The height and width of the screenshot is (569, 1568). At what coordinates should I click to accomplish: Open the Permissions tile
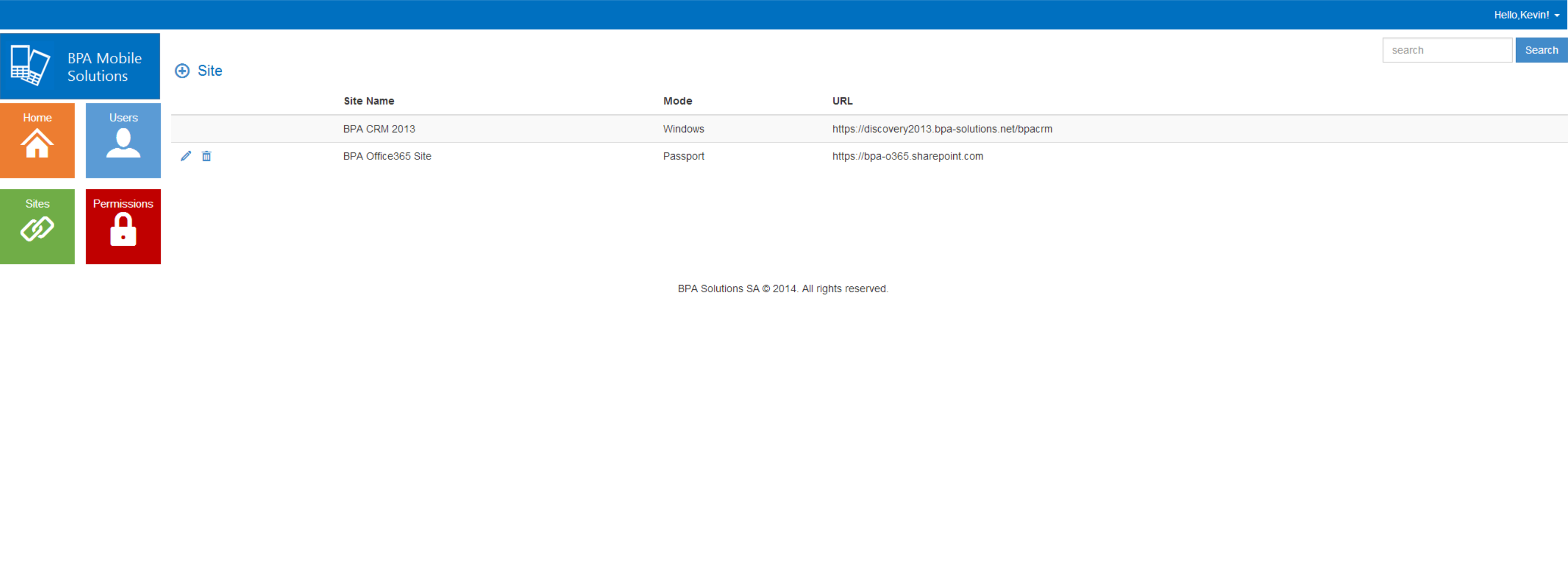[123, 226]
